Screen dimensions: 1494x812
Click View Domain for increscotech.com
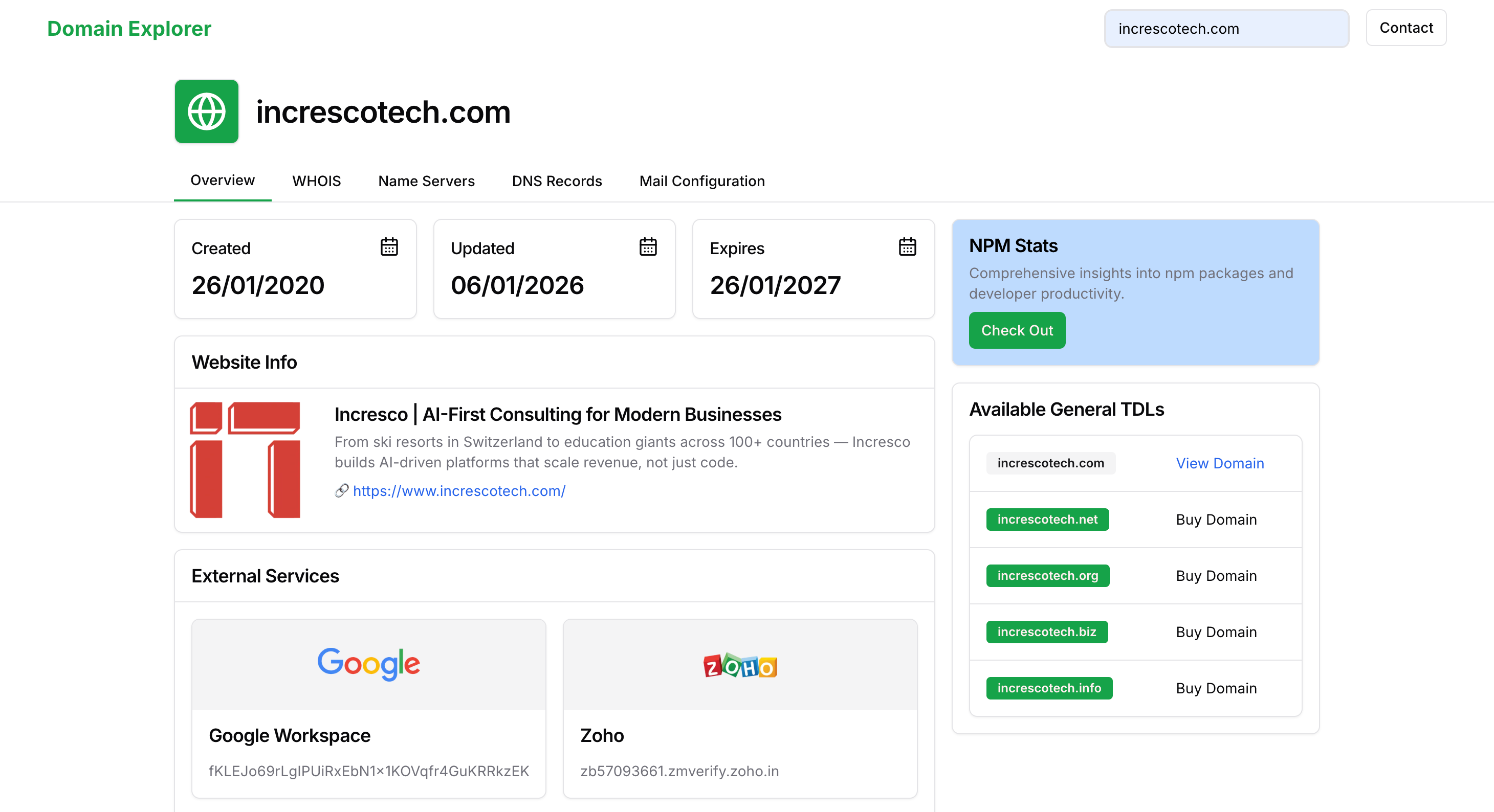click(x=1220, y=463)
